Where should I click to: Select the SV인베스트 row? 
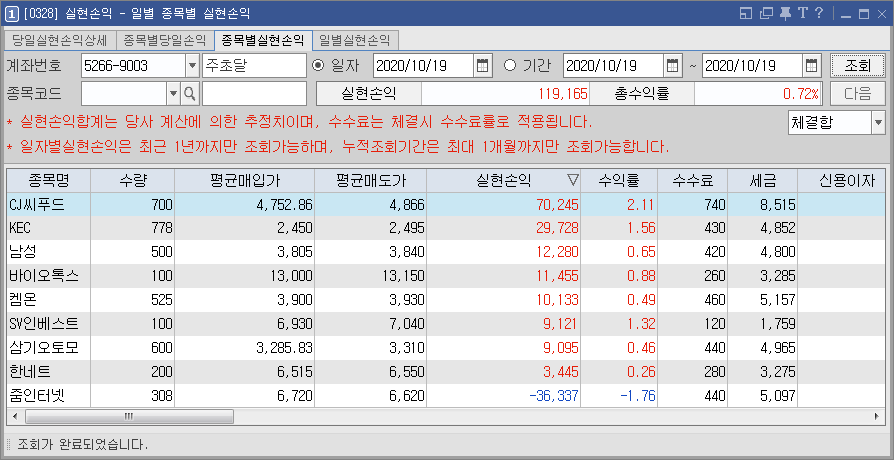pyautogui.click(x=446, y=324)
